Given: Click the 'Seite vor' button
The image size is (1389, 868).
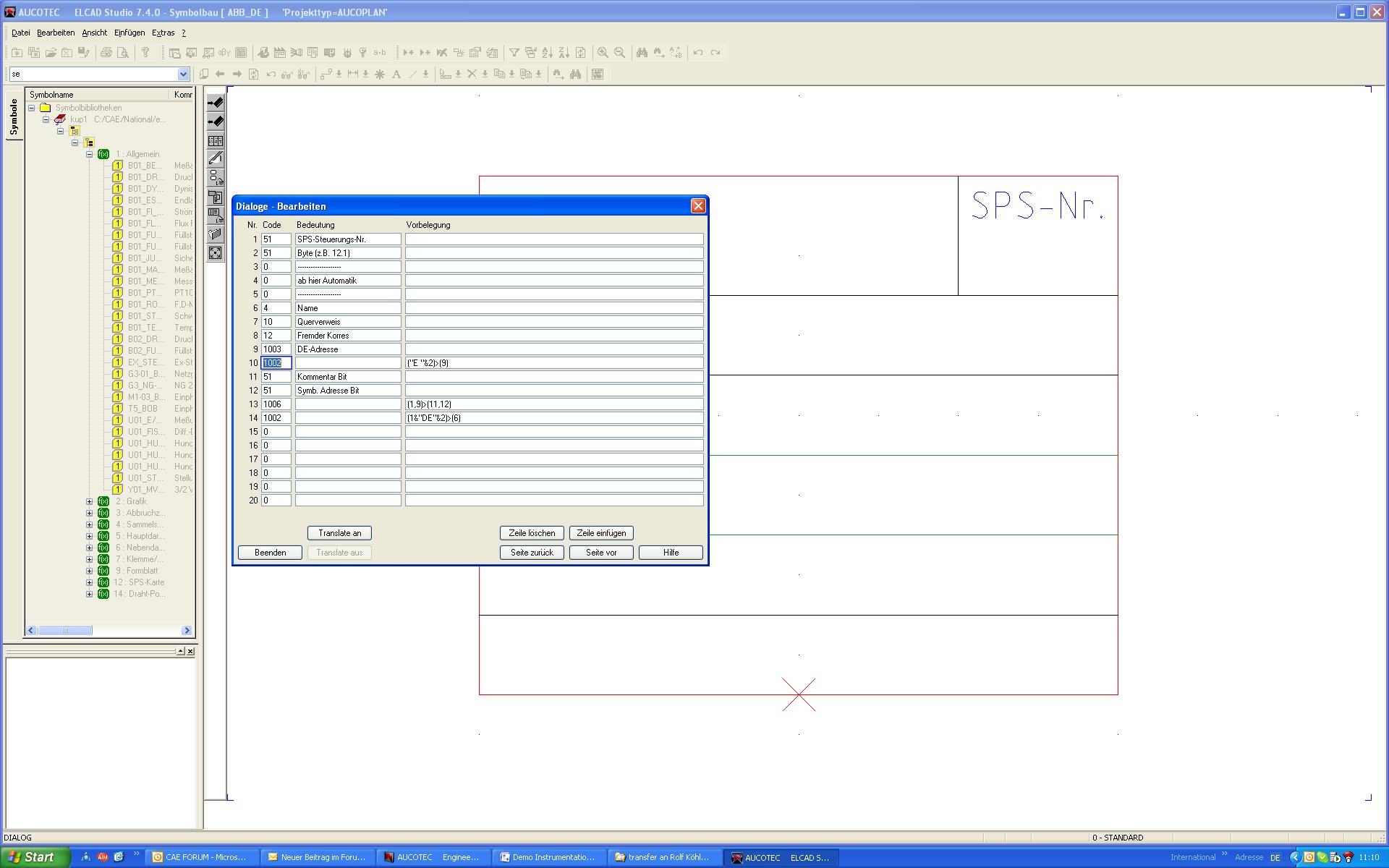Looking at the screenshot, I should pos(601,553).
